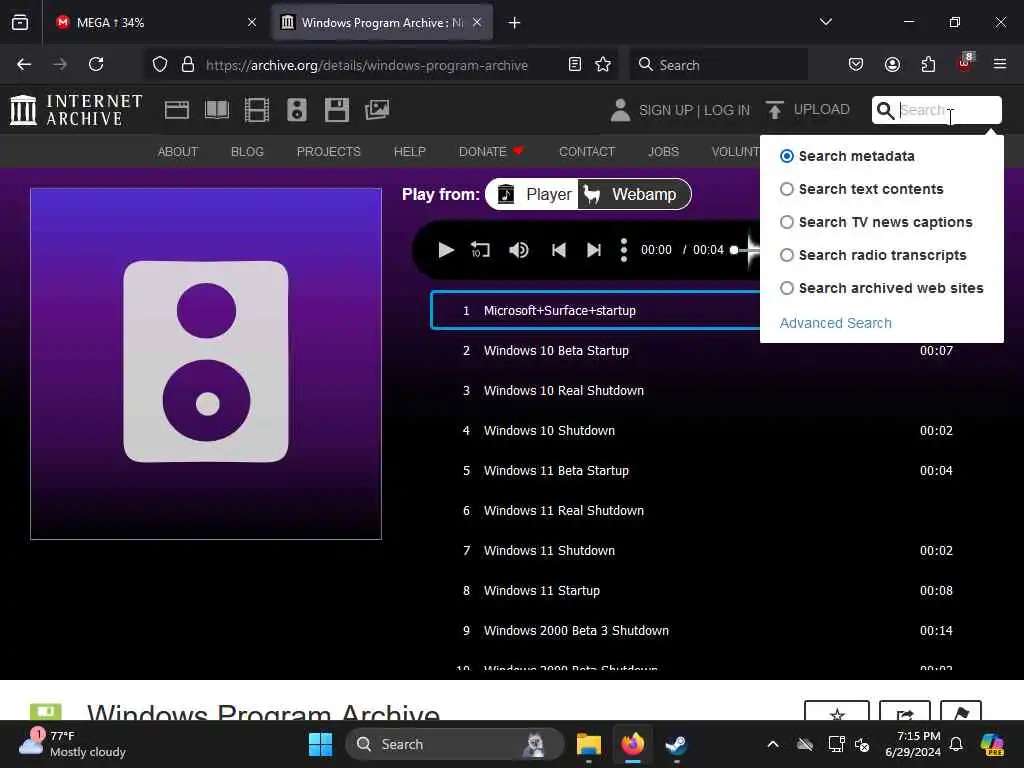Select Search archived web sites option
The height and width of the screenshot is (768, 1024).
click(x=787, y=288)
